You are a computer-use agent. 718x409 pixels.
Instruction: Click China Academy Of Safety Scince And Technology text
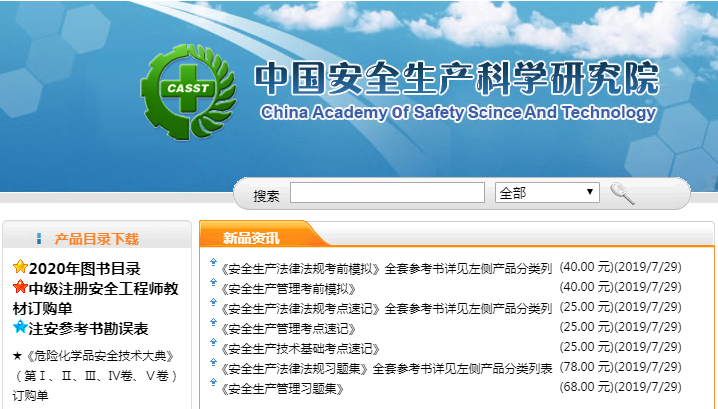tap(458, 112)
